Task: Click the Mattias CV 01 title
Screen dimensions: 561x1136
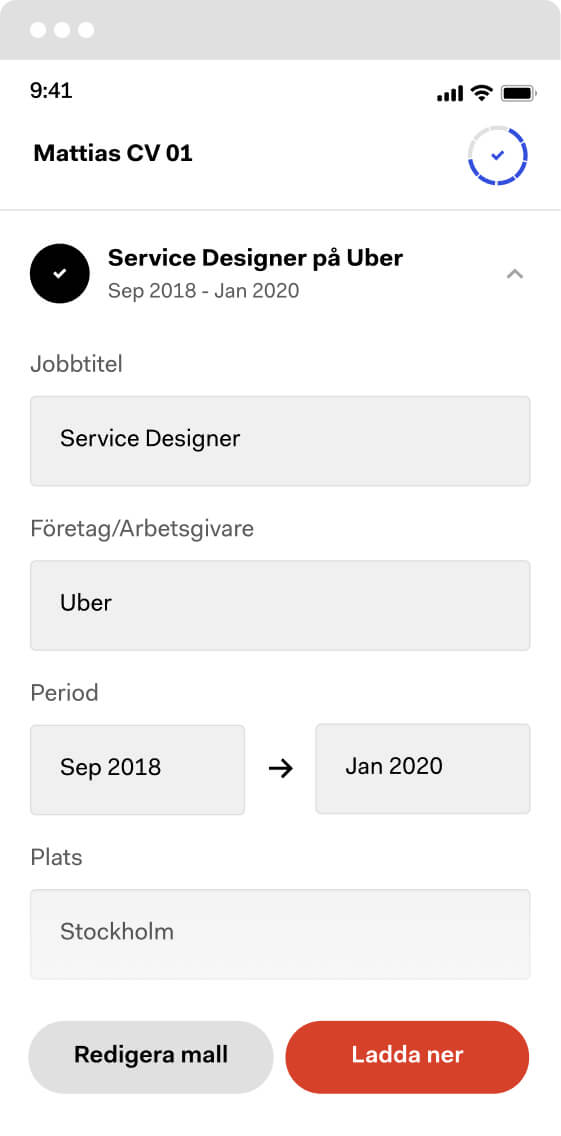Action: point(113,154)
